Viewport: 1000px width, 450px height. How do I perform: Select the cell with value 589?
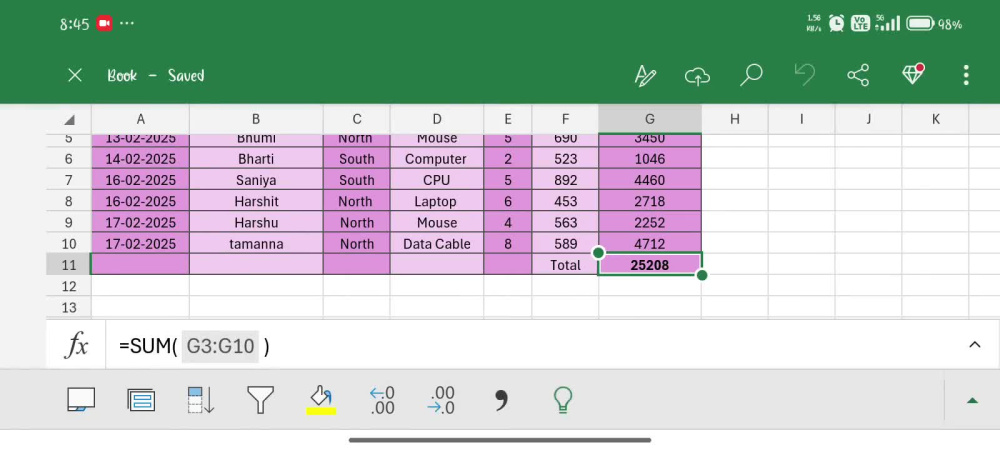(x=565, y=243)
